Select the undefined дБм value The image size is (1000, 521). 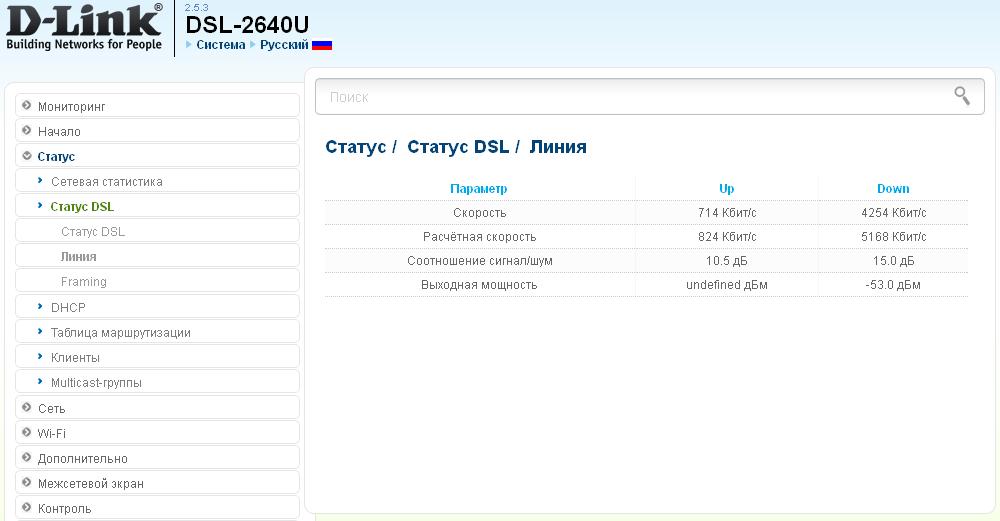click(726, 285)
